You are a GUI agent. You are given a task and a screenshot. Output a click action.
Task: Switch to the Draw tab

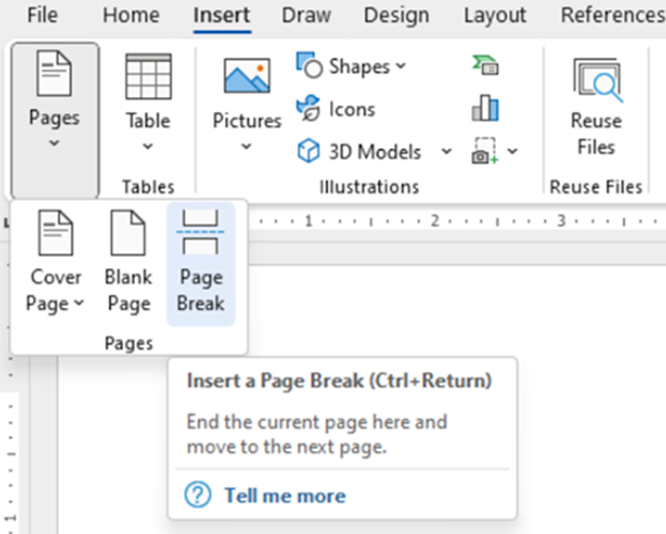306,15
